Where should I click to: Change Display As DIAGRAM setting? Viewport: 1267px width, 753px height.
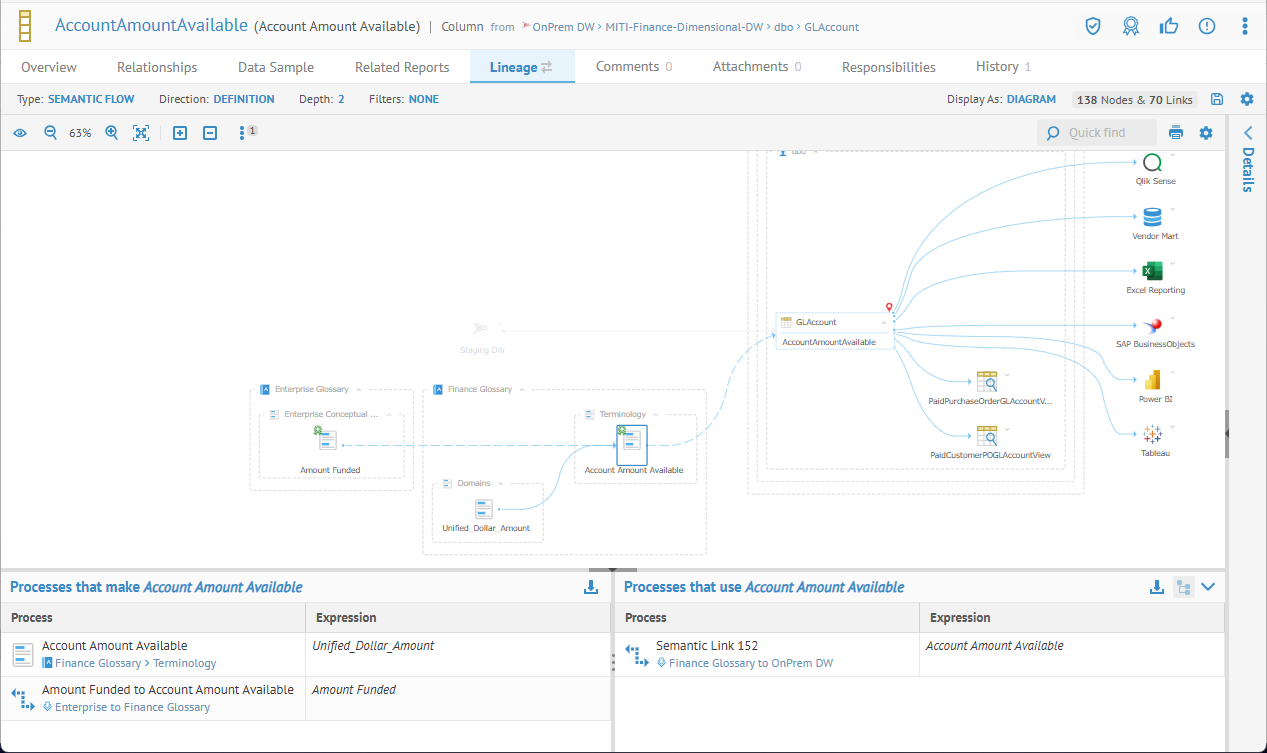click(x=1031, y=99)
